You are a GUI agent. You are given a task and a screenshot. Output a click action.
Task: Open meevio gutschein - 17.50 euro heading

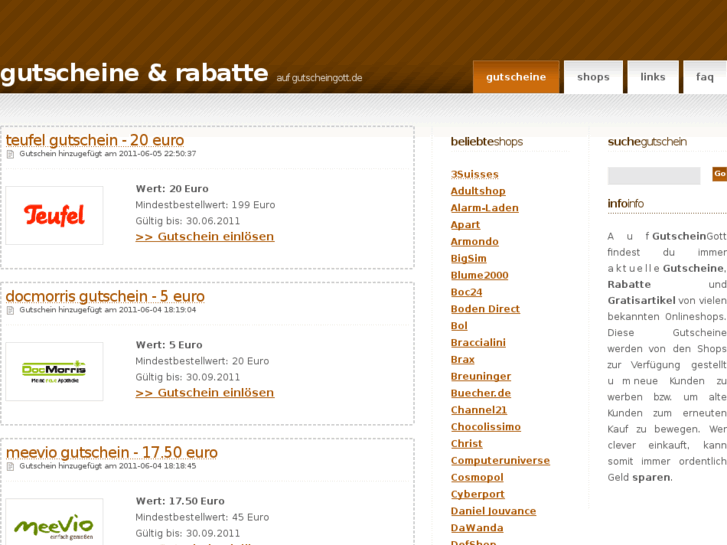coord(112,452)
